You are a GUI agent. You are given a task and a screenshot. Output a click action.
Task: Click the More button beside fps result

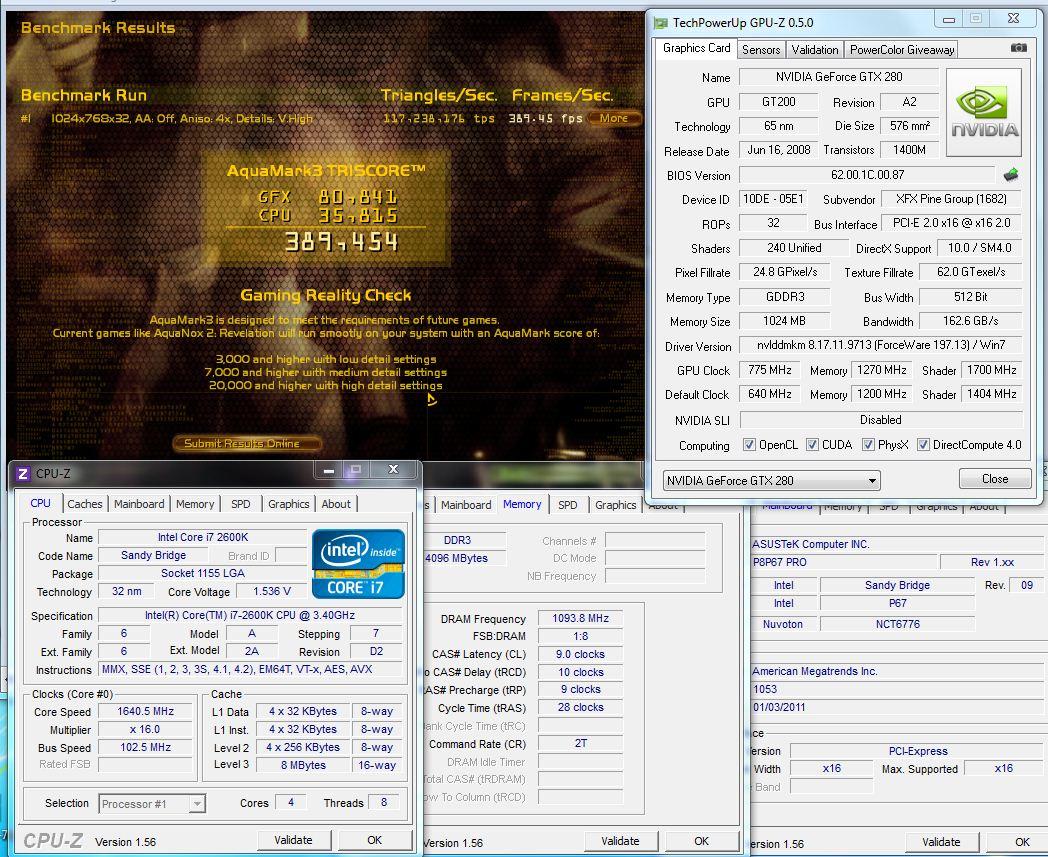coord(614,118)
